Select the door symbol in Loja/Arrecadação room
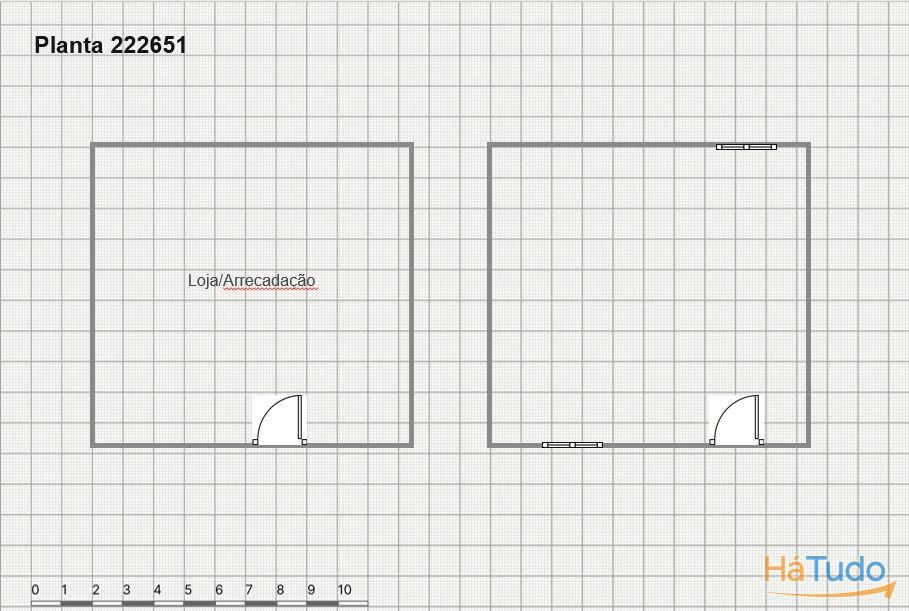This screenshot has height=611, width=909. [279, 420]
